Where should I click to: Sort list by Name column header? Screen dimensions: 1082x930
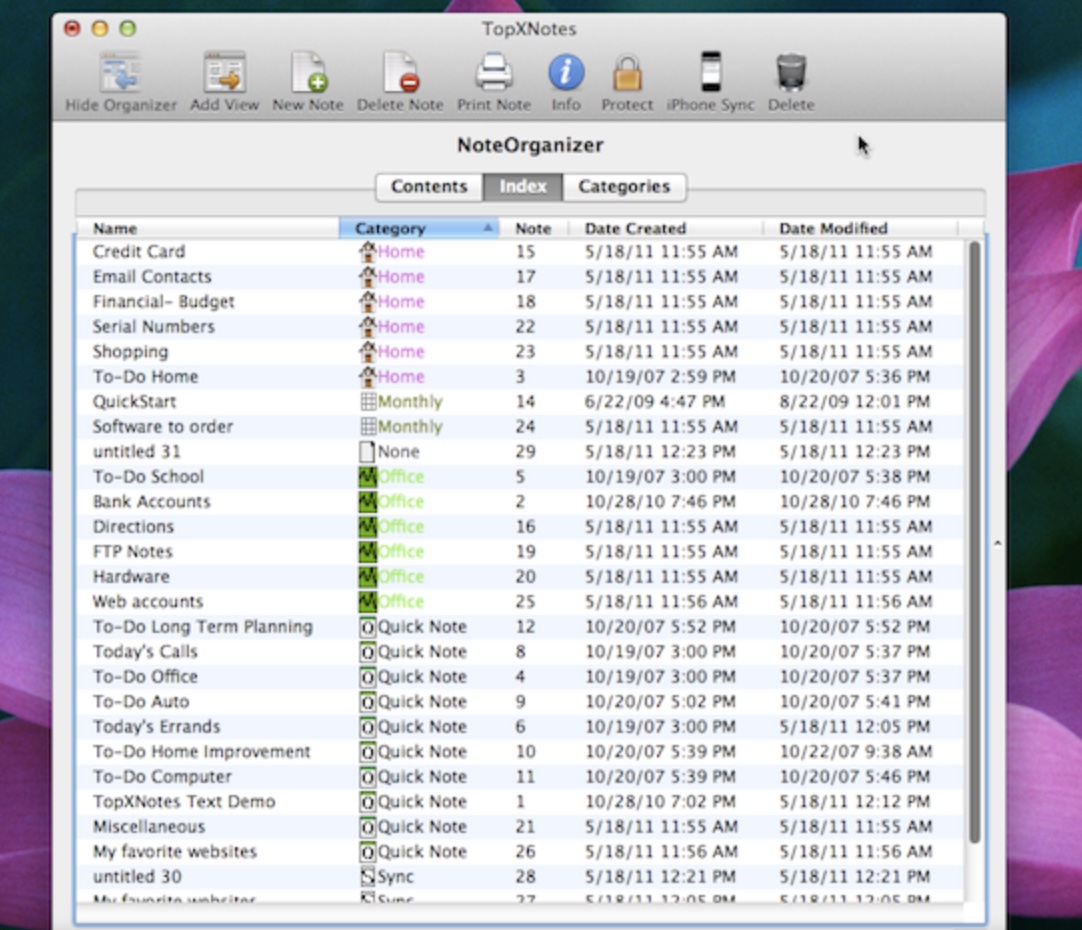207,228
